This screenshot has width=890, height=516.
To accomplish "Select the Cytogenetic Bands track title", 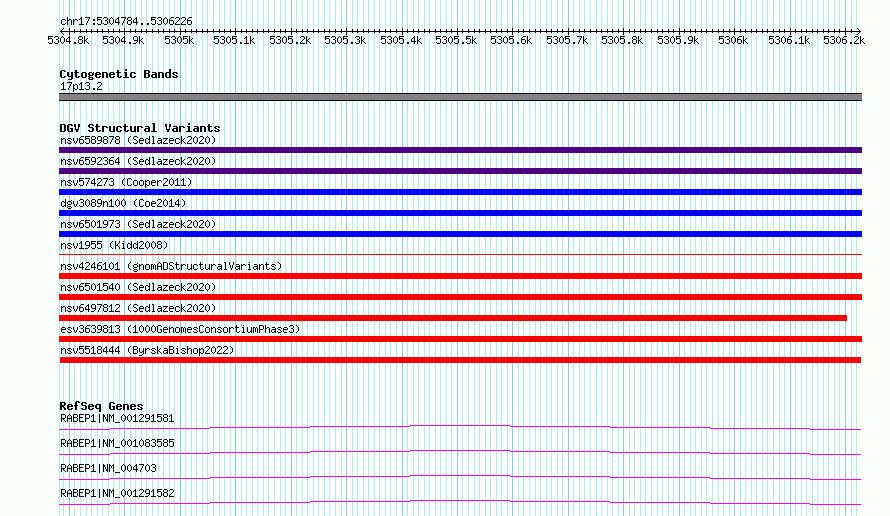I will 119,74.
